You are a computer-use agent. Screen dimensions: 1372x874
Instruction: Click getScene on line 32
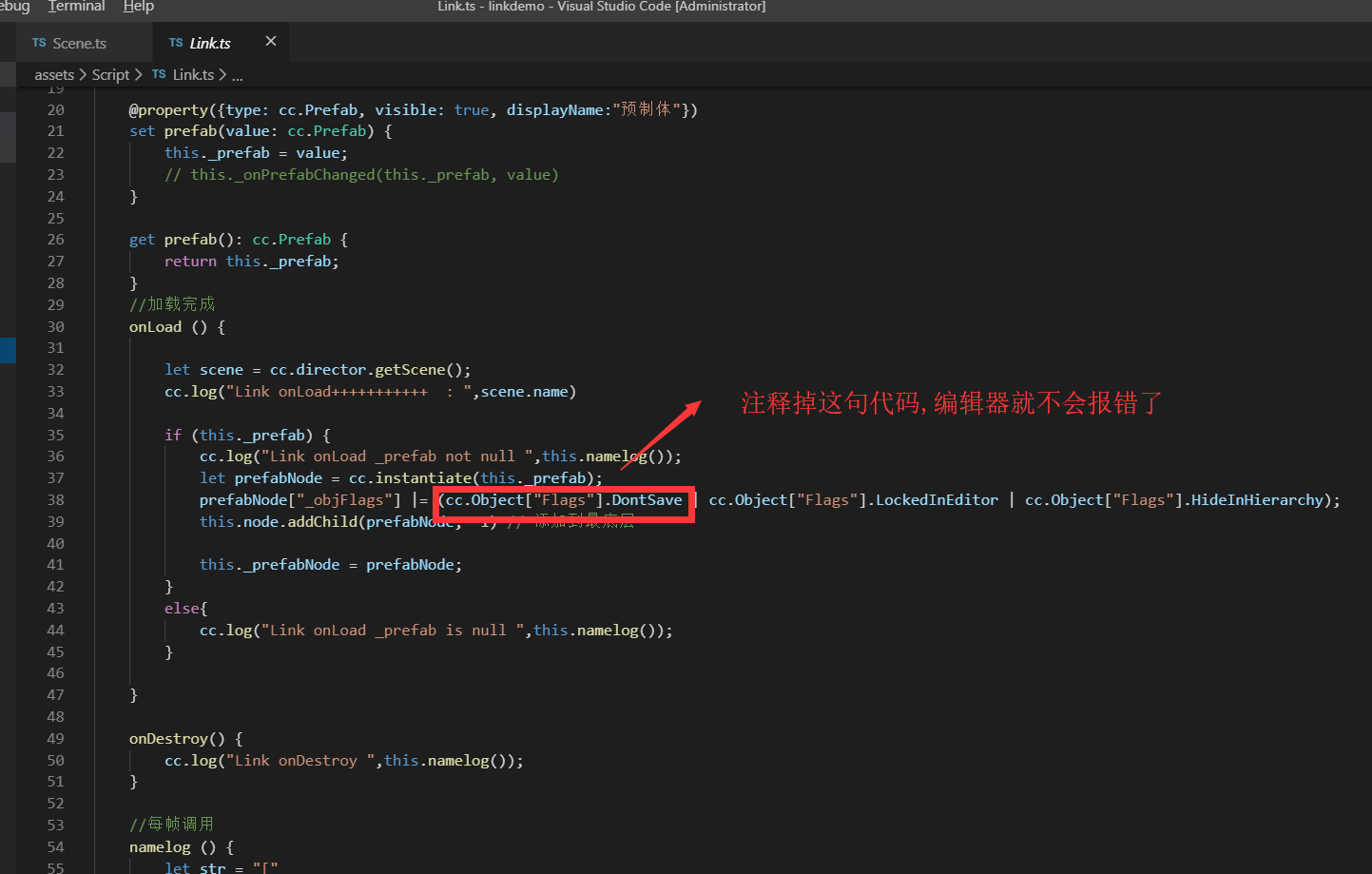pyautogui.click(x=410, y=370)
